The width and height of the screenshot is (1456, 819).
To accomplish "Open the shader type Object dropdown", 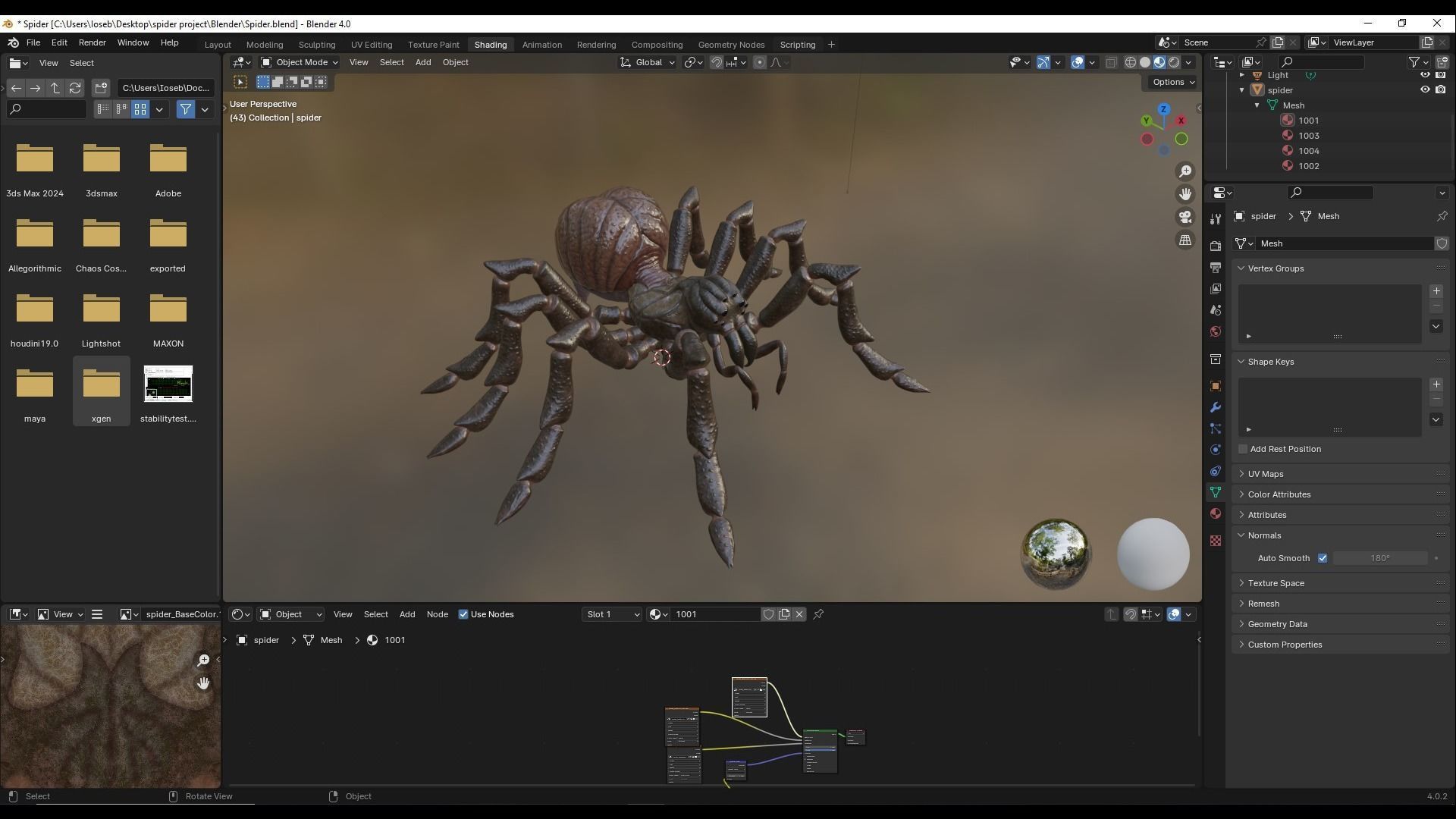I will tap(291, 614).
